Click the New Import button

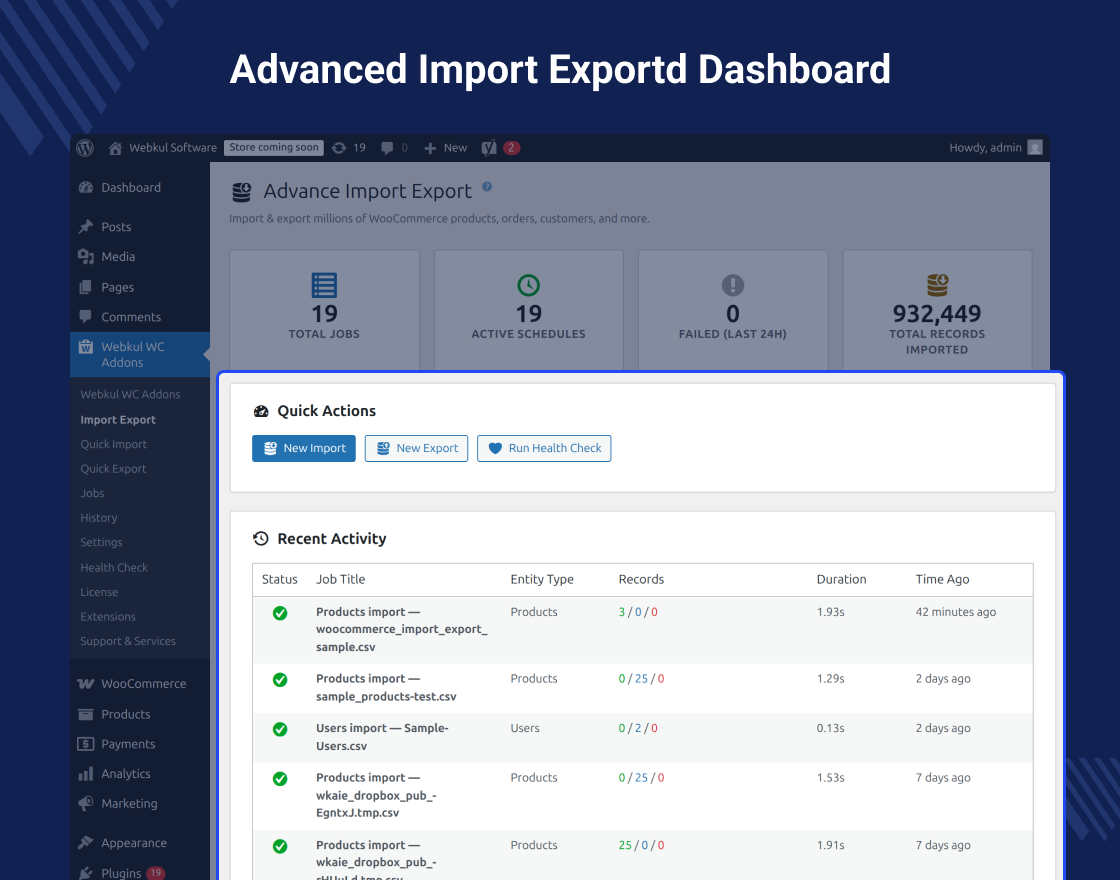304,449
